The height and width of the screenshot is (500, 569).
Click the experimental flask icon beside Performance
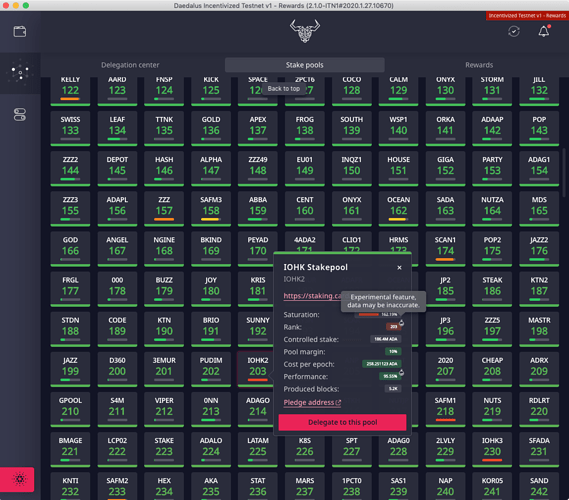(x=401, y=372)
